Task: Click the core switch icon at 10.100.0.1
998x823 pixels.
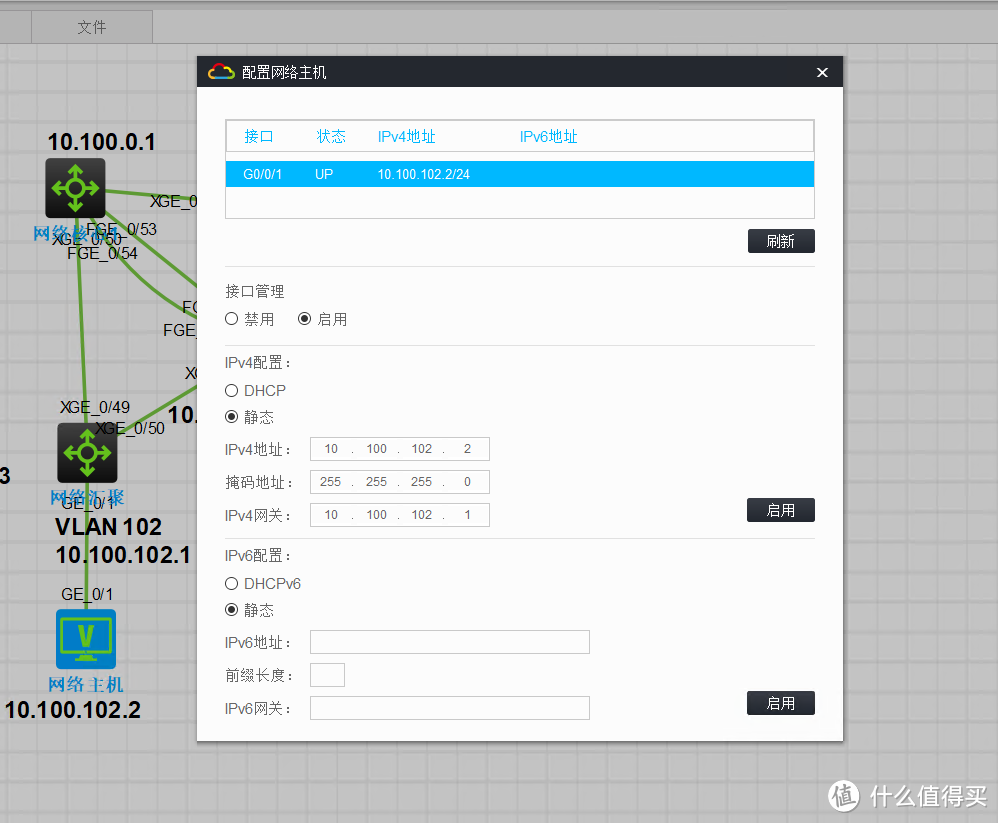Action: 75,187
